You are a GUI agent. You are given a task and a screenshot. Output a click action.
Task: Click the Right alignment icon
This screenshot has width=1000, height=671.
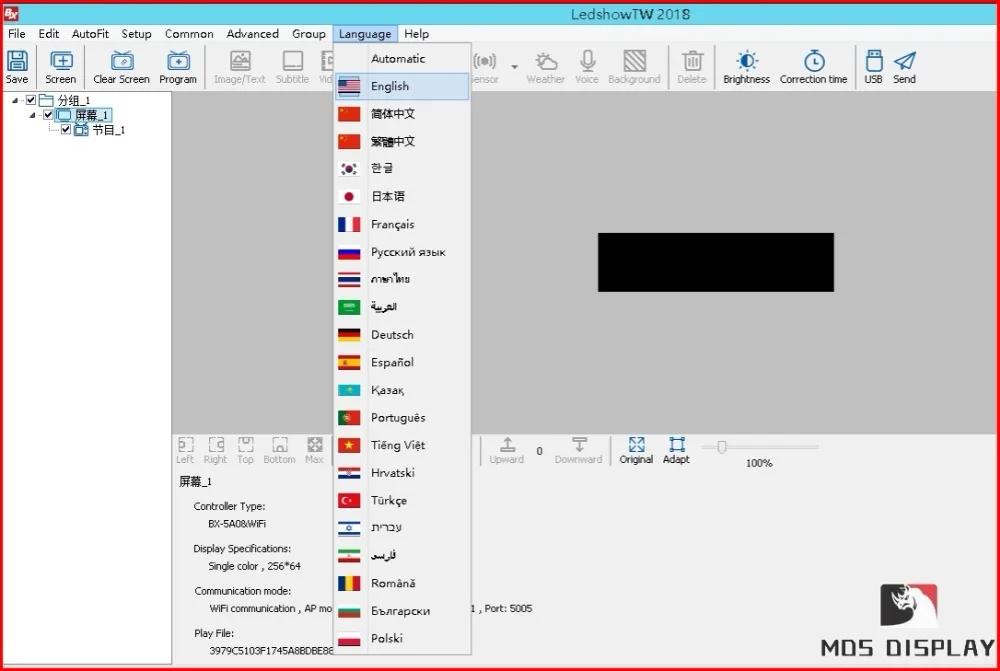[216, 450]
